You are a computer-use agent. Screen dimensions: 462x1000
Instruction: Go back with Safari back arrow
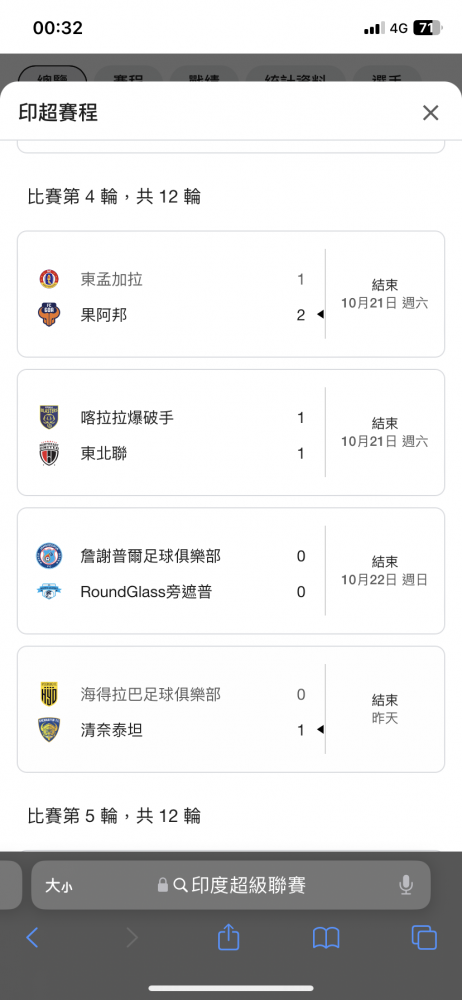[32, 938]
